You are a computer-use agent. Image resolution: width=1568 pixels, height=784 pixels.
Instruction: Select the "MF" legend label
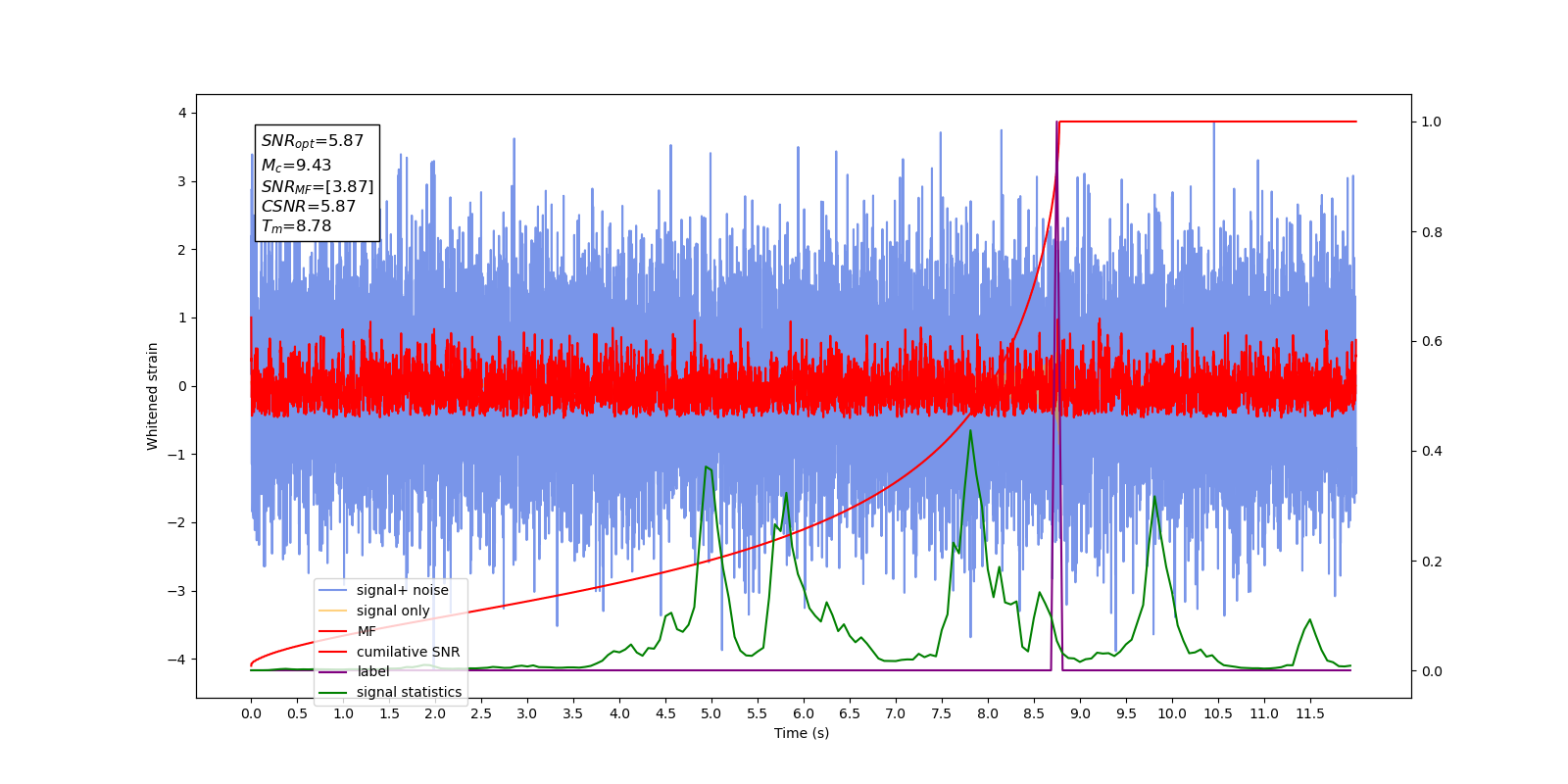(367, 631)
